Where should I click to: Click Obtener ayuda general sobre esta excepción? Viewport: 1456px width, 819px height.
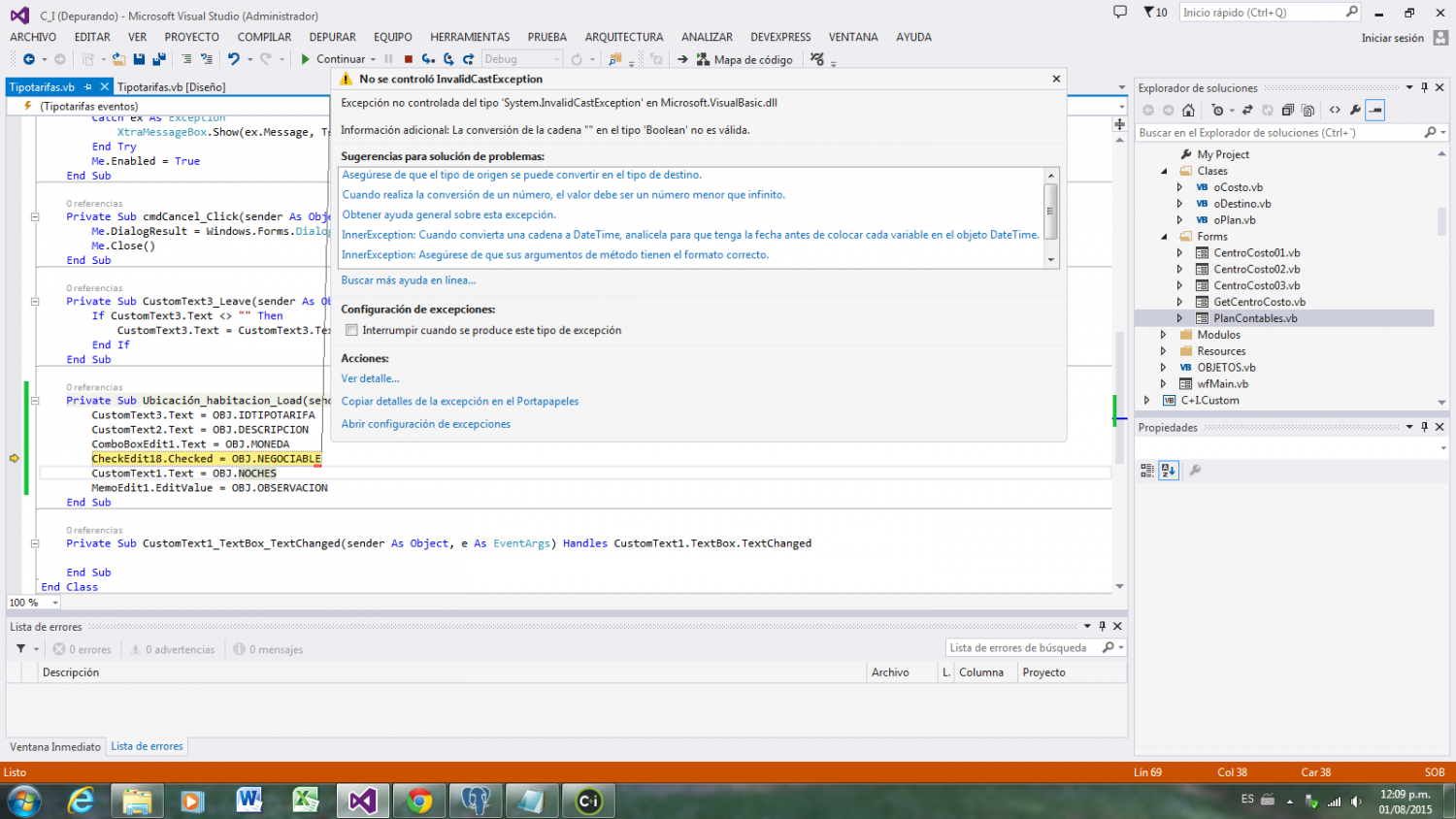(x=449, y=214)
